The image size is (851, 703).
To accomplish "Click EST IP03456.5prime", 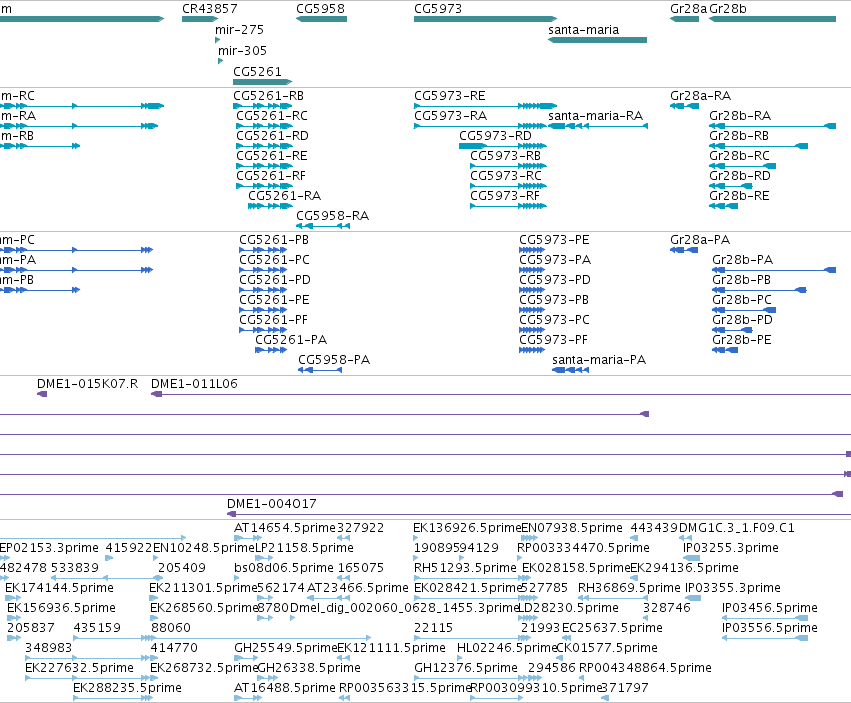I will click(770, 608).
